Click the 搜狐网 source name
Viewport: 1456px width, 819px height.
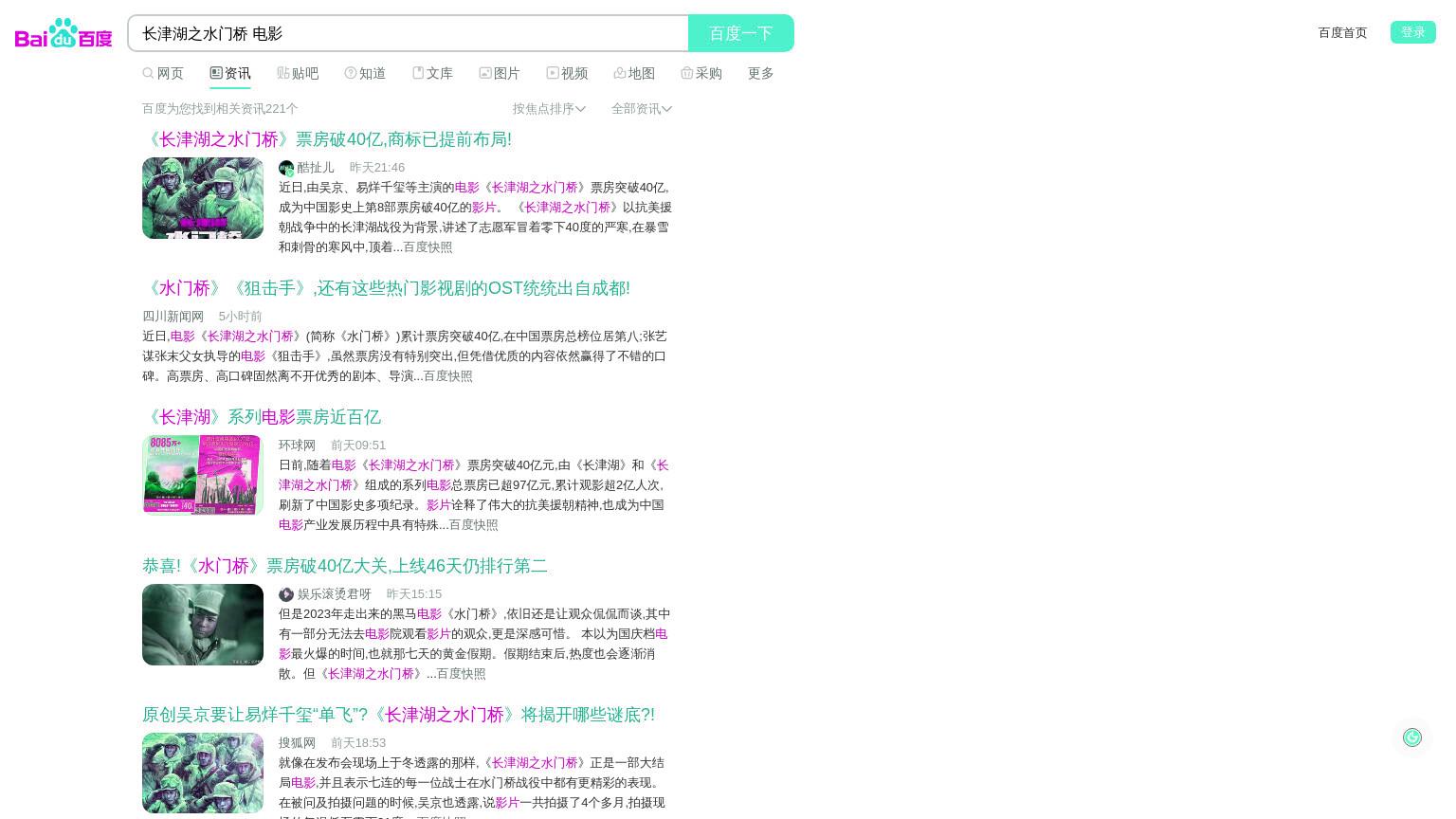pos(297,742)
